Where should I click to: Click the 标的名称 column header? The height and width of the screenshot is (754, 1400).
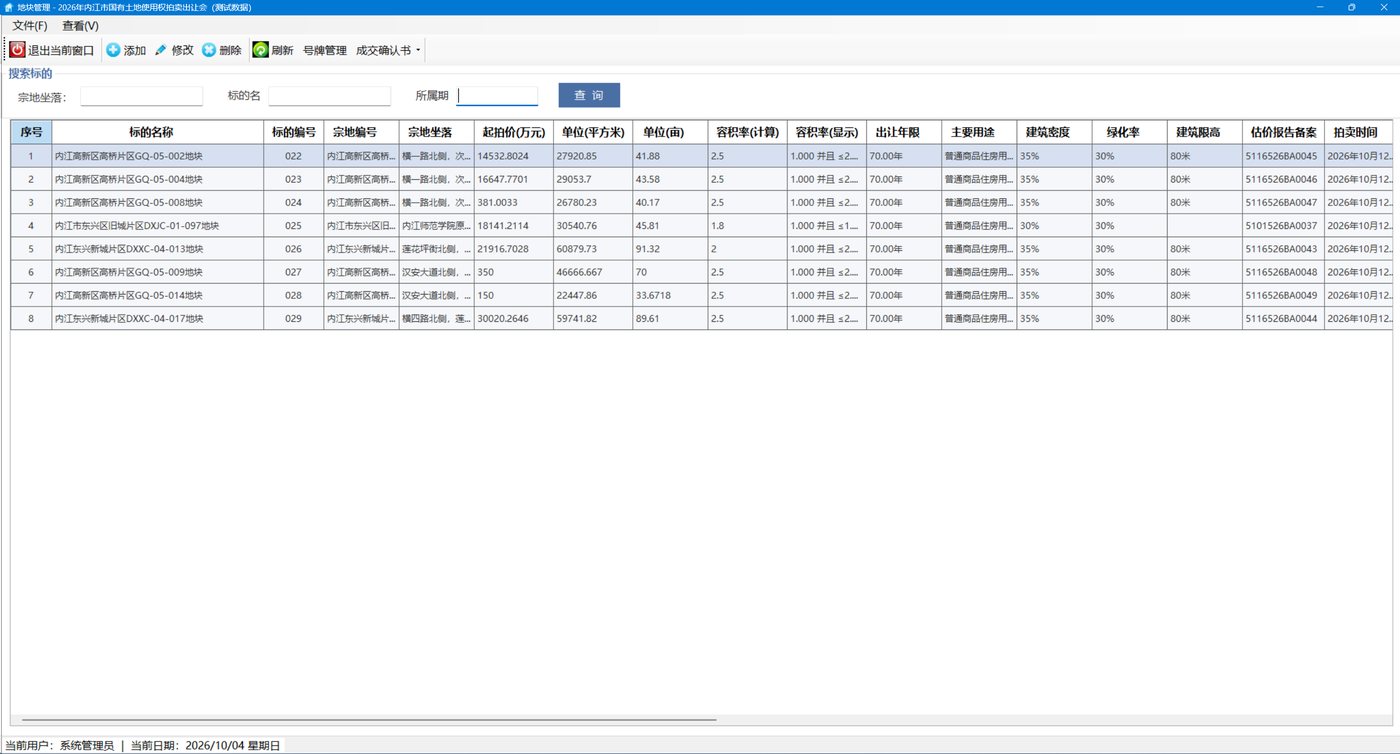158,132
